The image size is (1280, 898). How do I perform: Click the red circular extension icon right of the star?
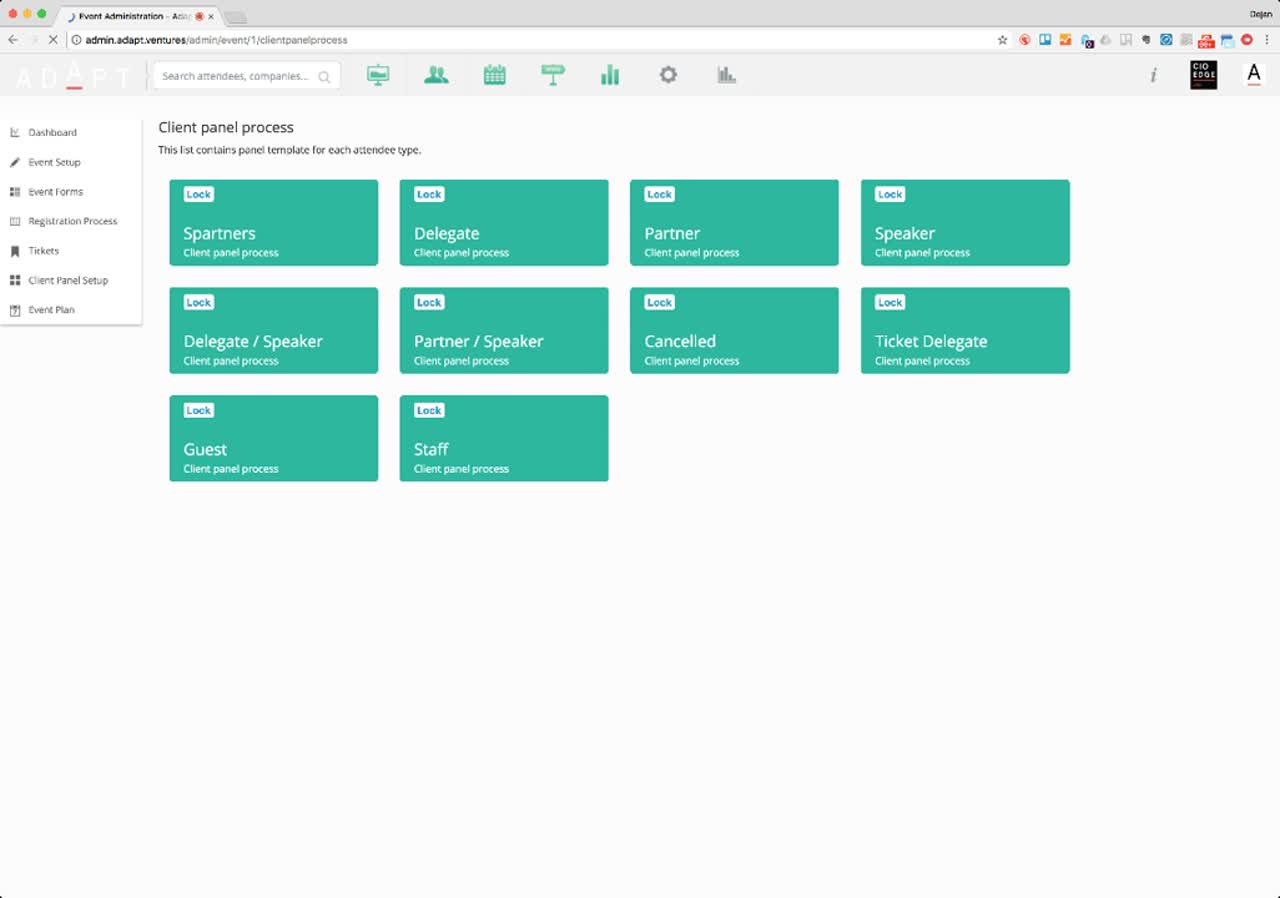tap(1025, 40)
